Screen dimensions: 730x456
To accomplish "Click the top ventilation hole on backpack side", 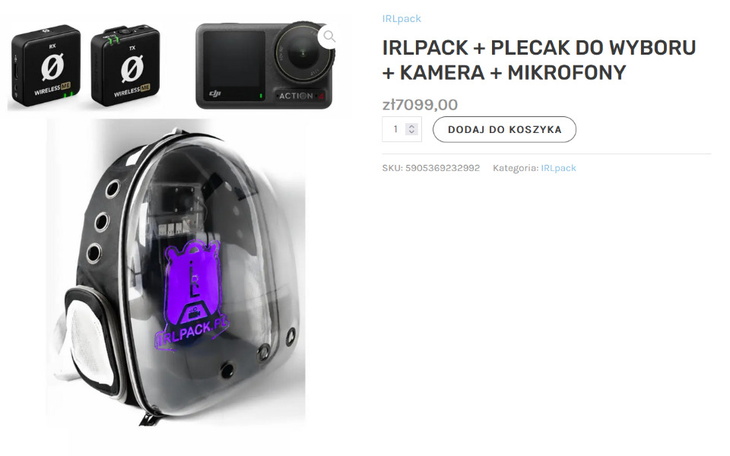I will coord(112,189).
